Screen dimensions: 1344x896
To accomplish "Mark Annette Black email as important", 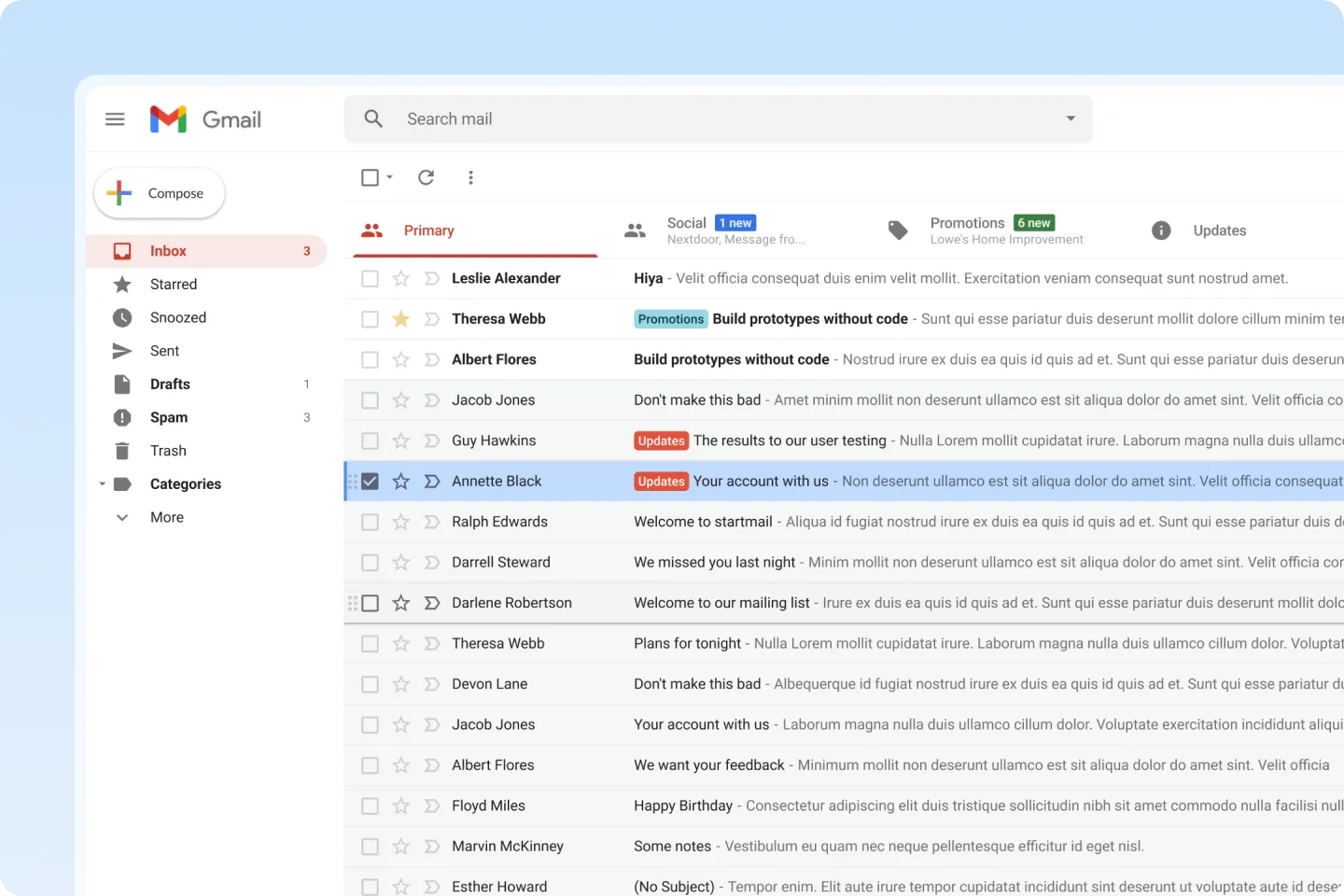I will point(431,482).
